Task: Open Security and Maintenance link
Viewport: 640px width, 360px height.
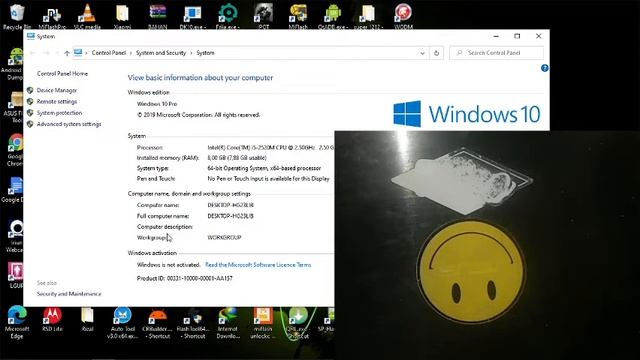Action: pyautogui.click(x=69, y=294)
